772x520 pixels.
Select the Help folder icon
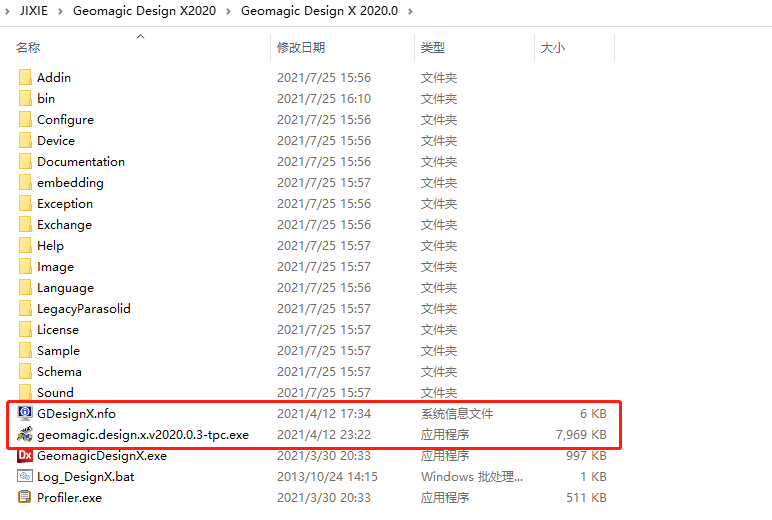click(25, 246)
